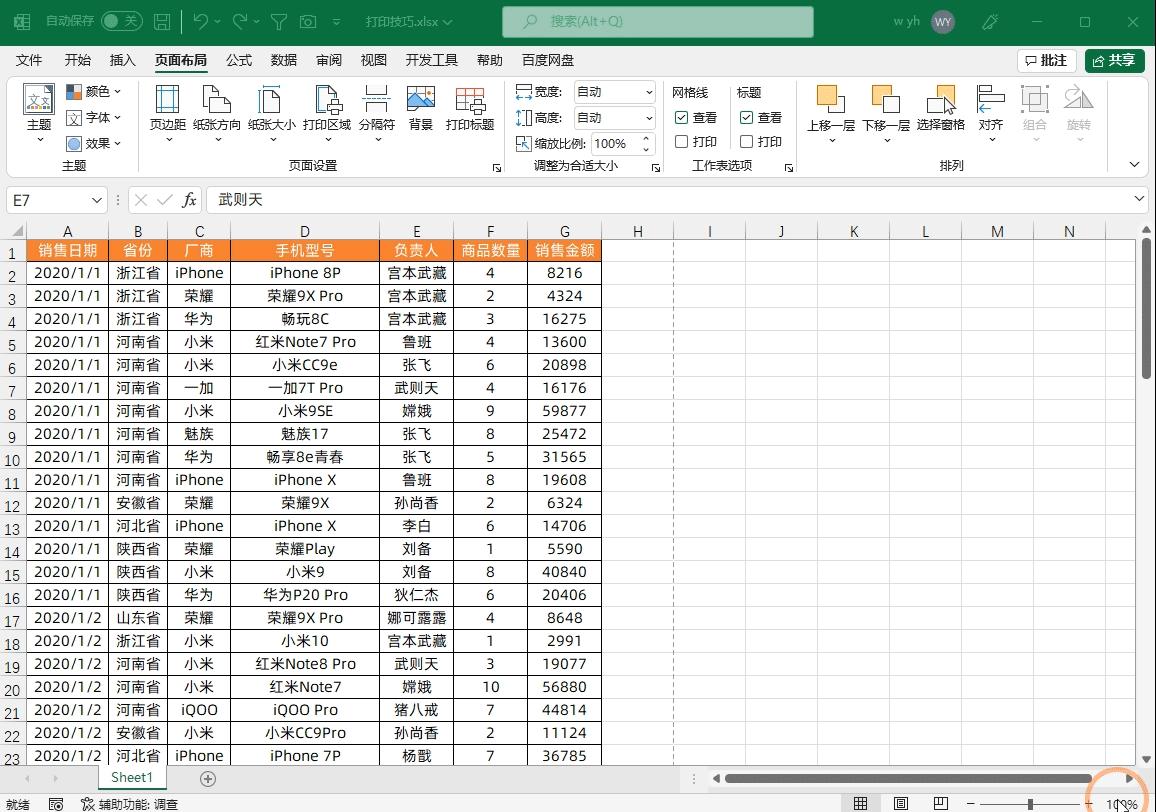Screen dimensions: 1156x812
Task: Open the Name Box dropdown arrow
Action: point(95,199)
